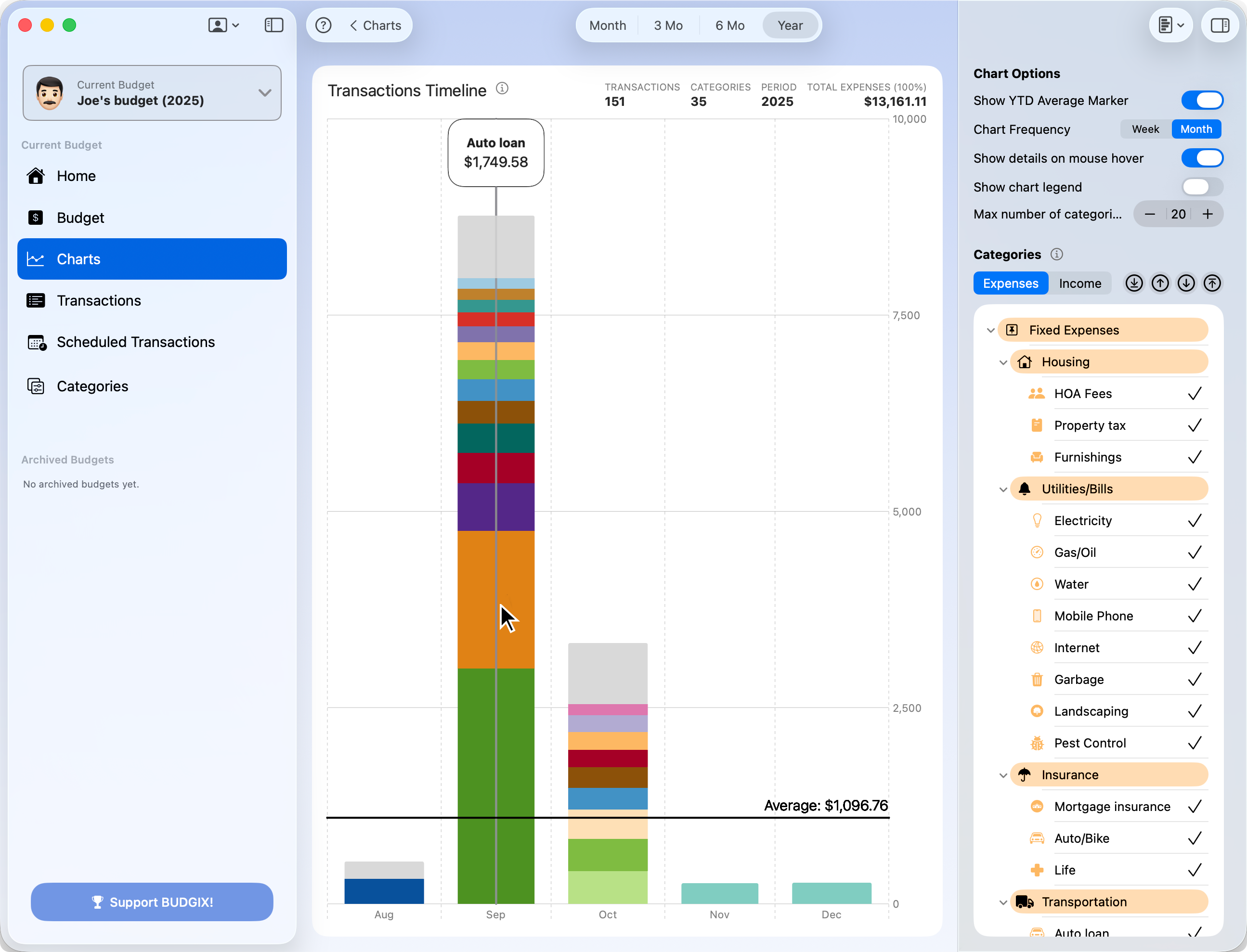The width and height of the screenshot is (1247, 952).
Task: Disable Show YTD Average Marker switch
Action: click(1202, 100)
